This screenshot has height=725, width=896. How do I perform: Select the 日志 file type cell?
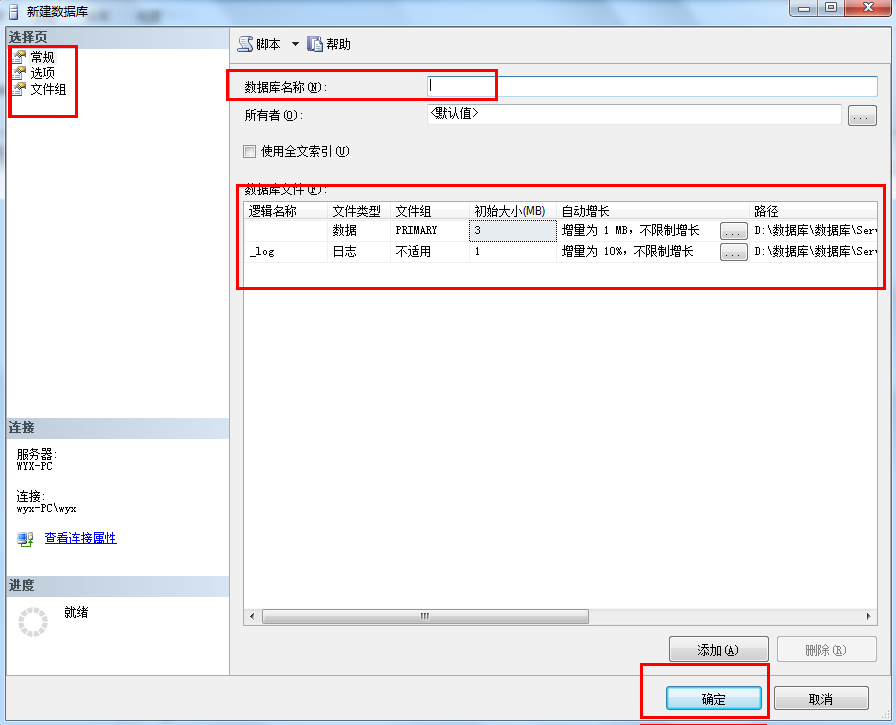tap(359, 251)
